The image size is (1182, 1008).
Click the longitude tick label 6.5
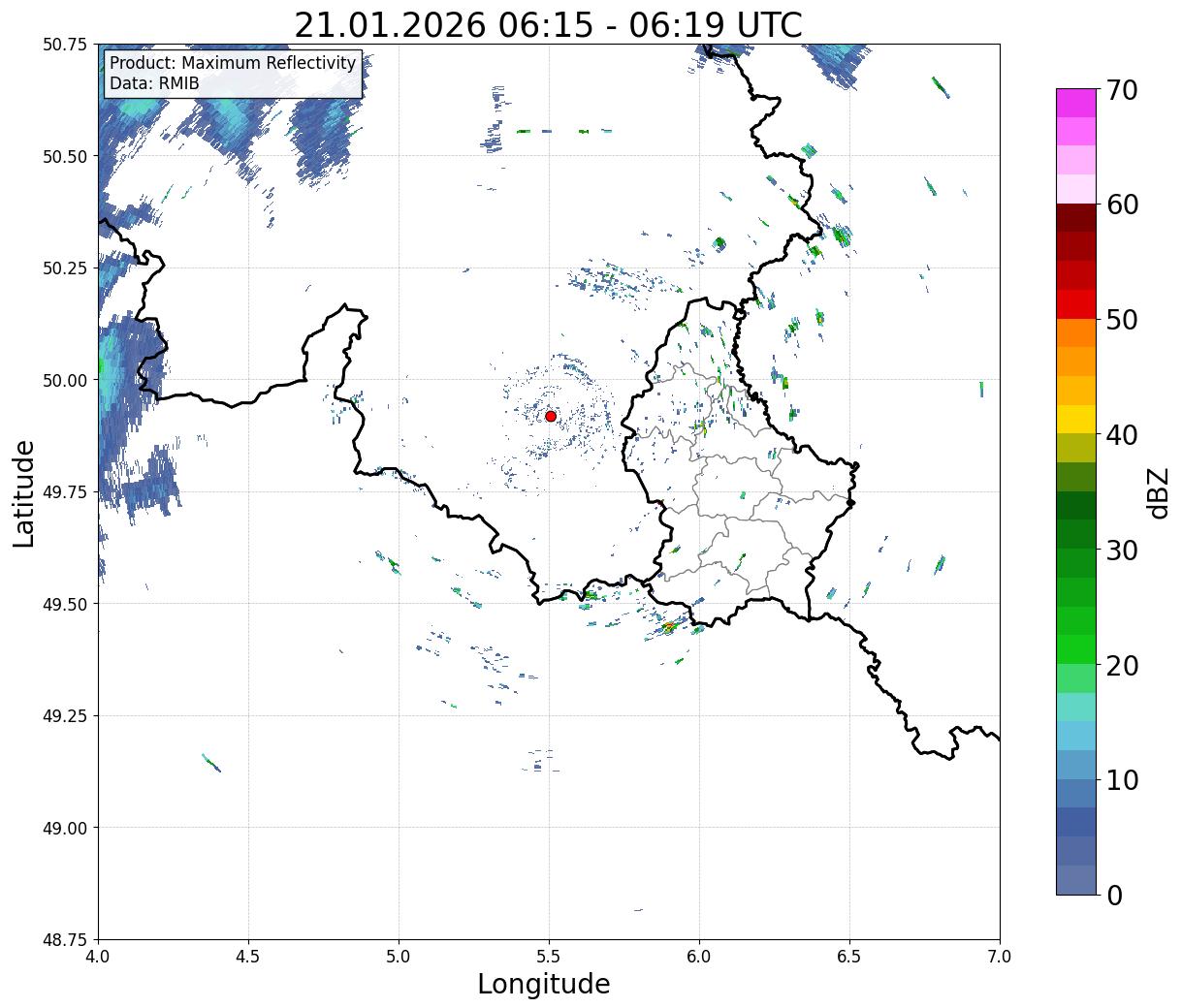coord(849,957)
